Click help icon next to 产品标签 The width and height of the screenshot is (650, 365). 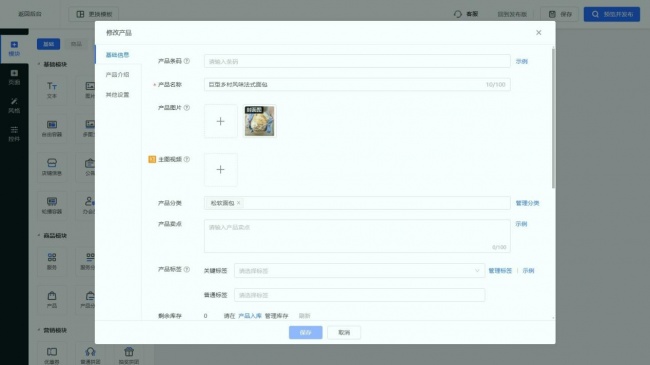tap(187, 269)
